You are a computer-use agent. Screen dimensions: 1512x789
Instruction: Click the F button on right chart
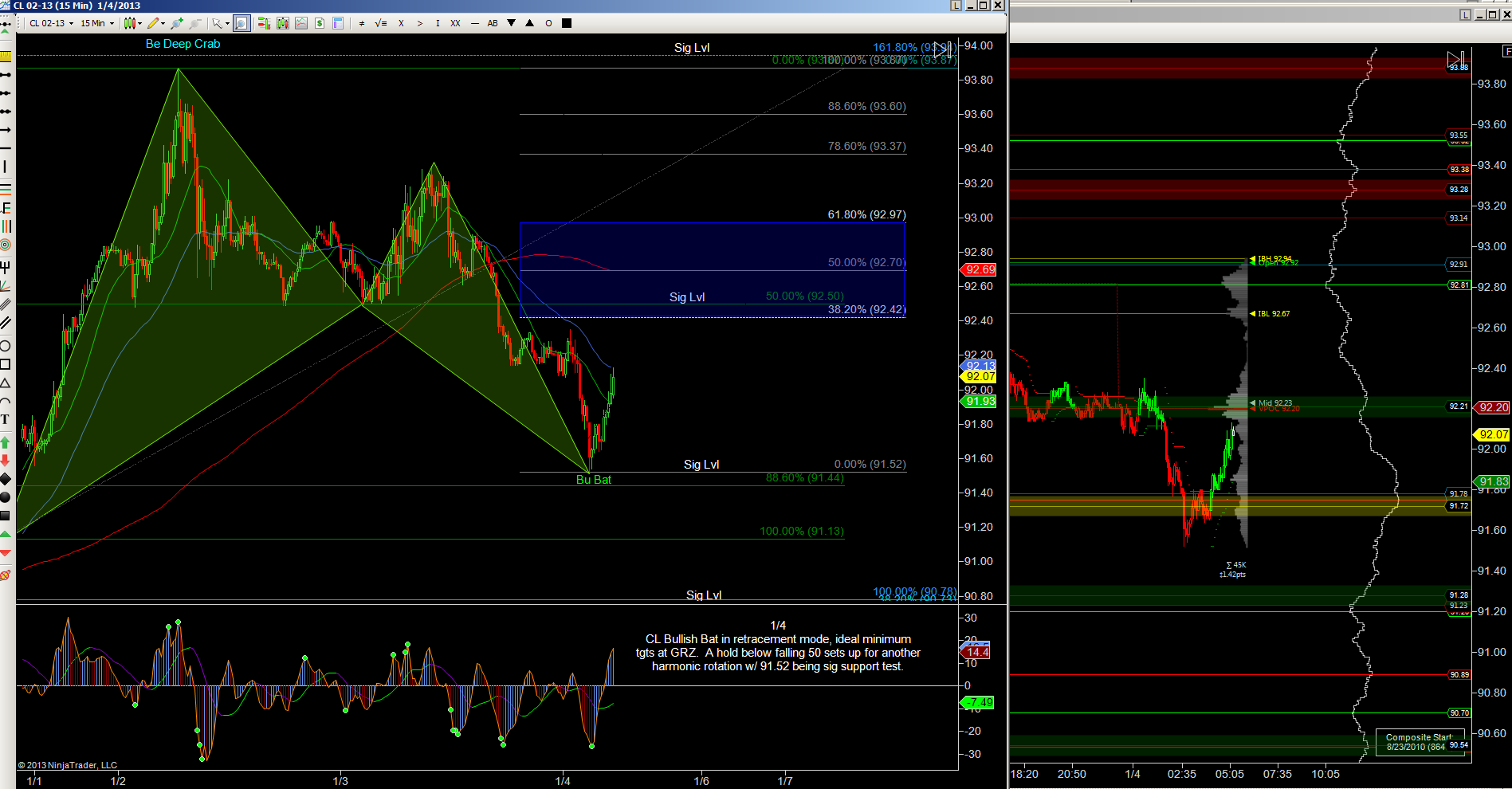[x=1506, y=51]
